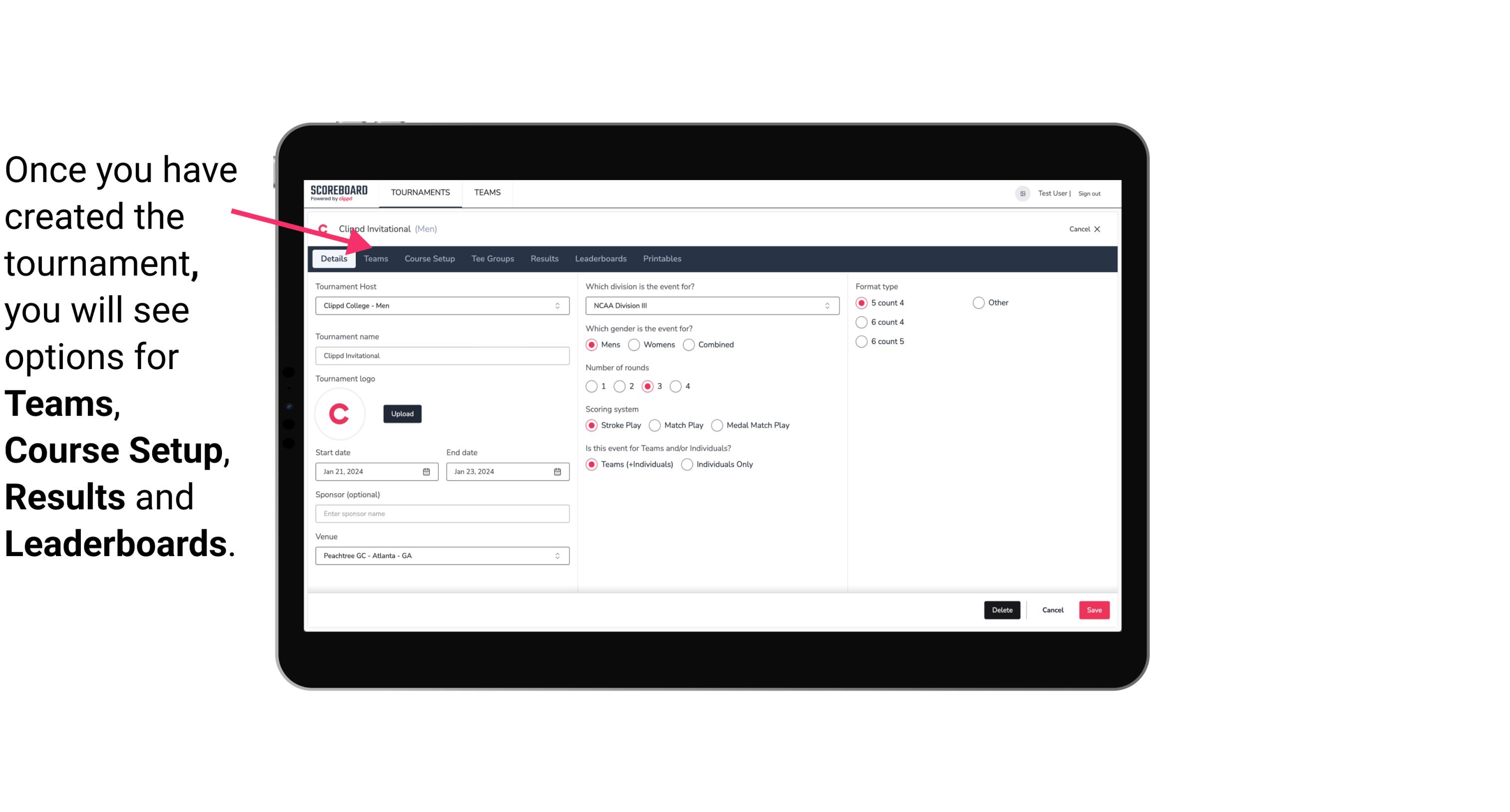Select Womens gender radio button
1510x812 pixels.
point(634,344)
